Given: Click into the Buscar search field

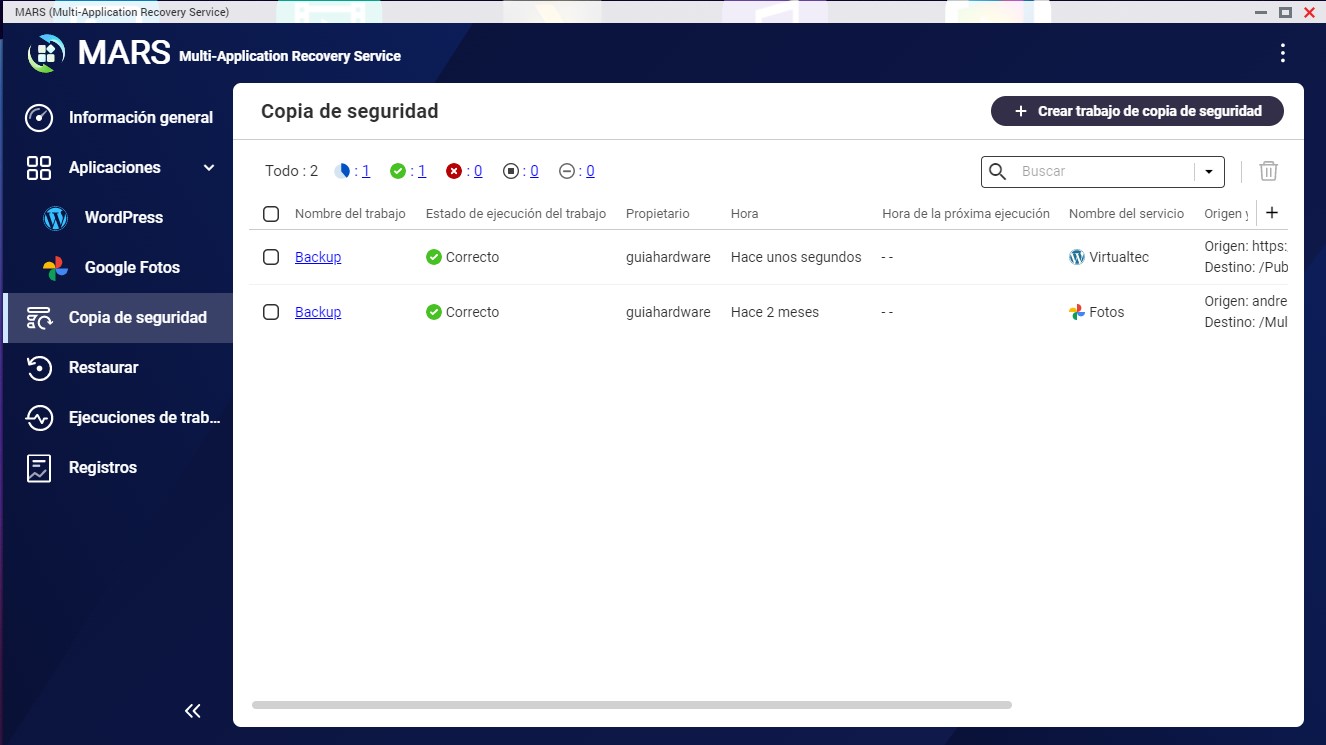Looking at the screenshot, I should tap(1104, 172).
